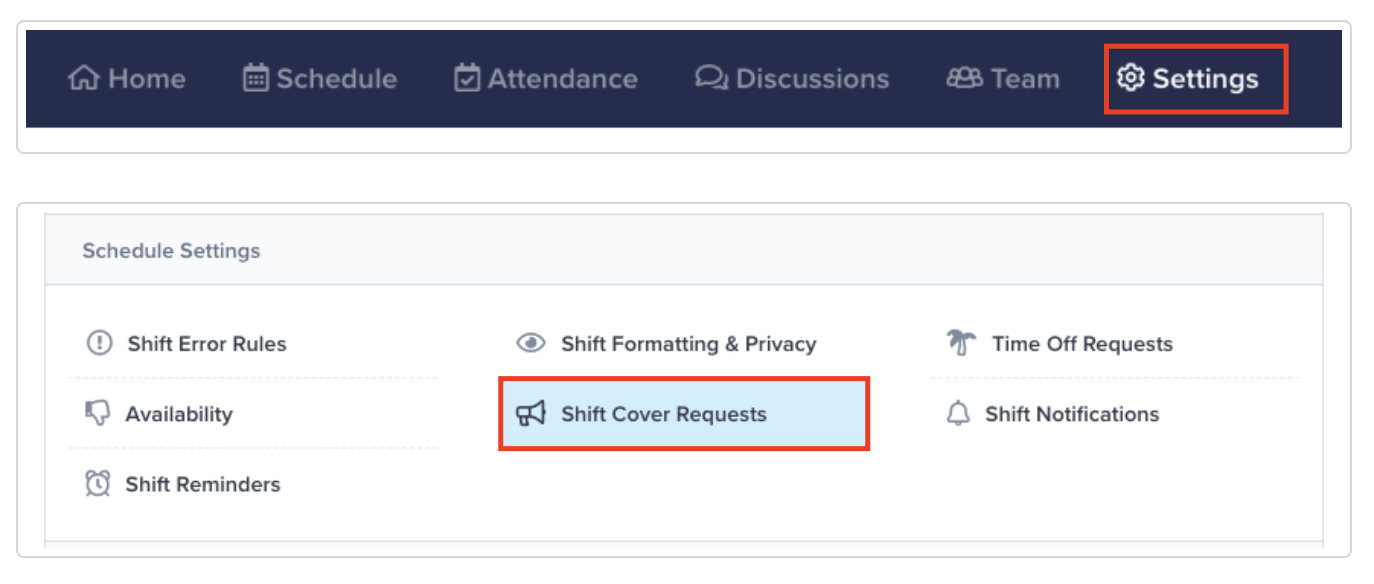The height and width of the screenshot is (584, 1374).
Task: Click the megaphone icon for Shift Cover Requests
Action: coord(530,414)
